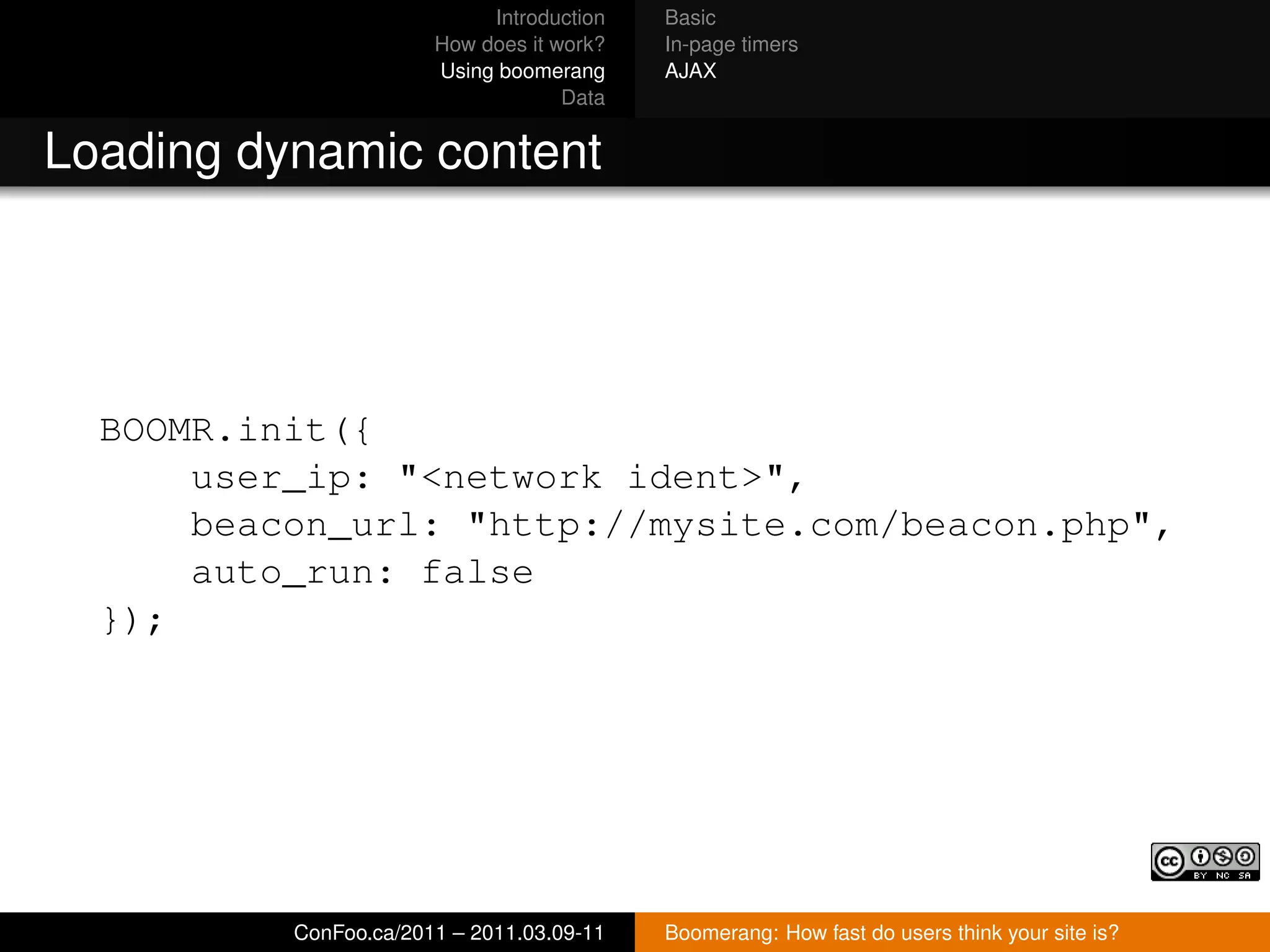This screenshot has height=952, width=1270.
Task: Click the Boomerang talk title in footer
Action: (892, 933)
